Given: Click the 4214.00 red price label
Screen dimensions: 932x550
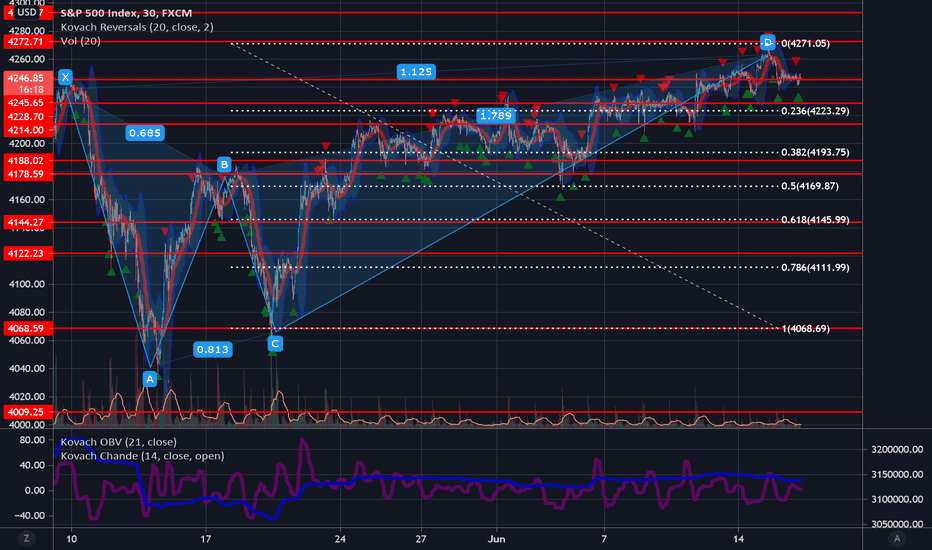Looking at the screenshot, I should [28, 130].
